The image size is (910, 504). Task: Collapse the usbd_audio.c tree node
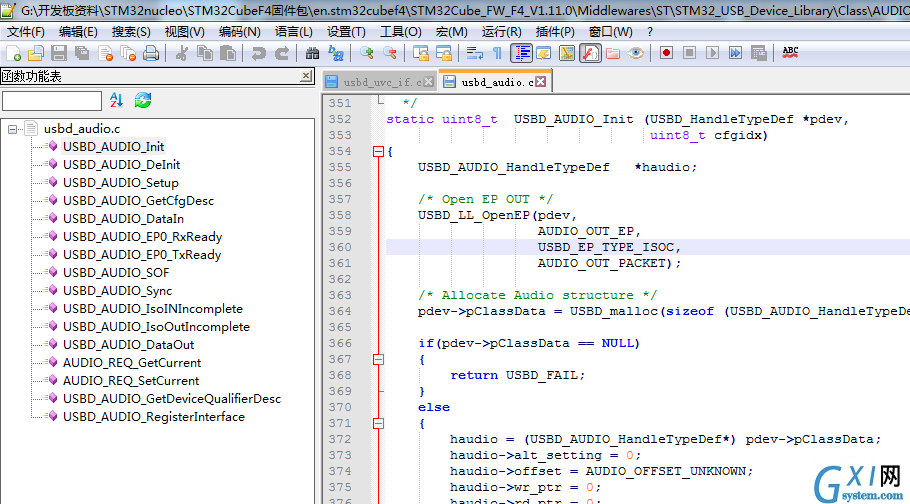click(12, 129)
